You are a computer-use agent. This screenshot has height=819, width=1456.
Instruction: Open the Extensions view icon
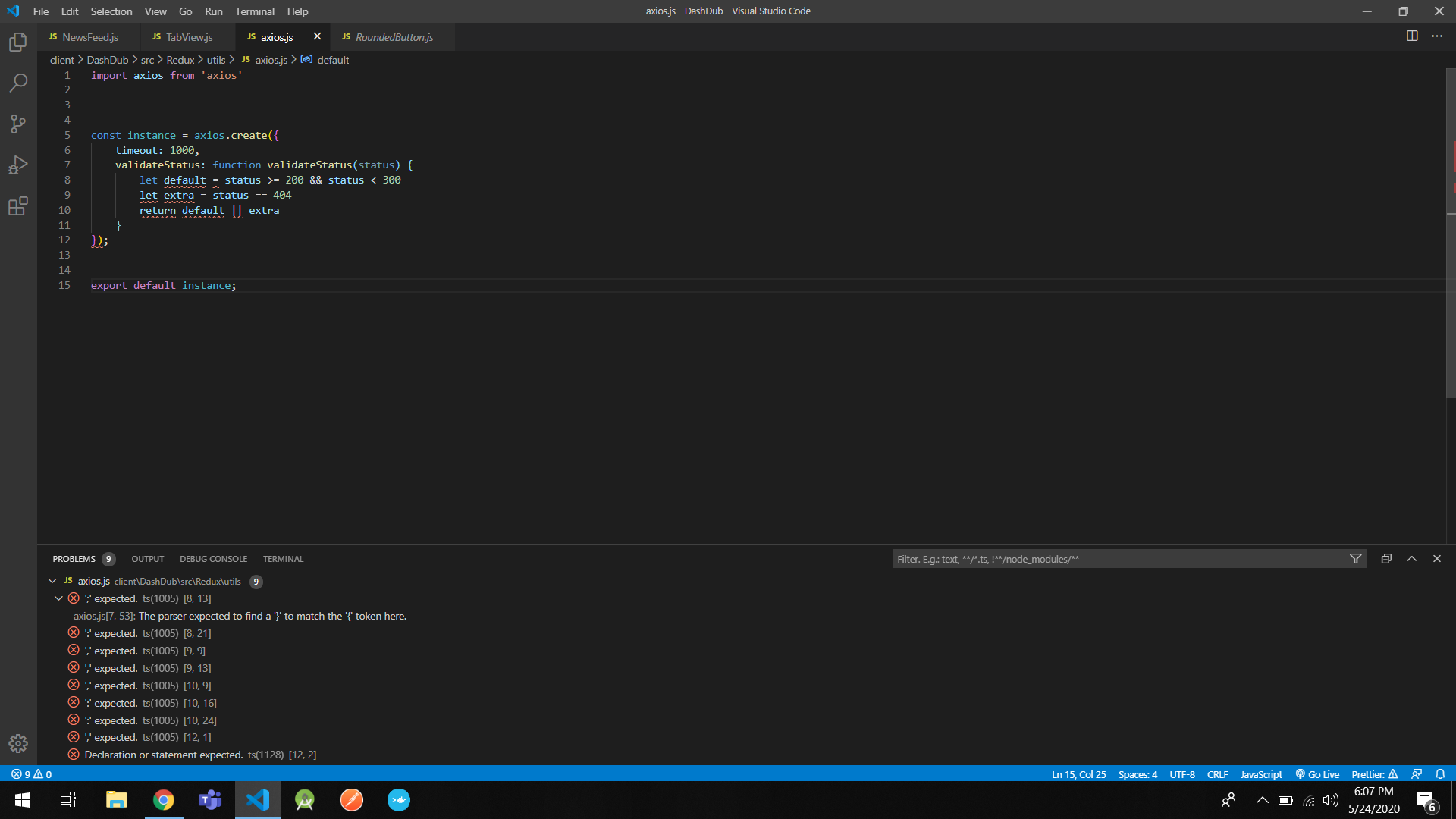[18, 206]
